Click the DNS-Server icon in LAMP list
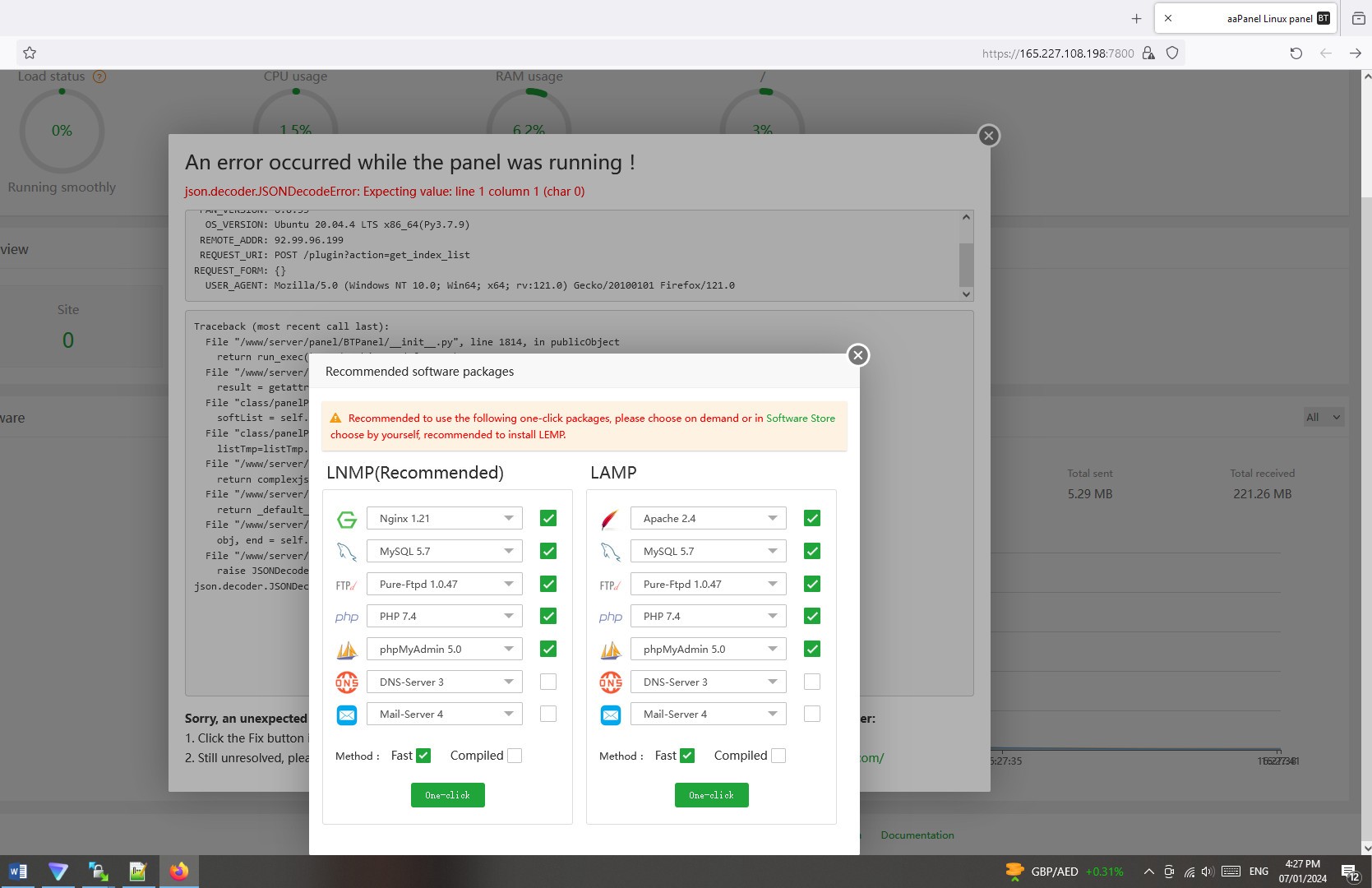This screenshot has width=1372, height=888. click(x=611, y=682)
